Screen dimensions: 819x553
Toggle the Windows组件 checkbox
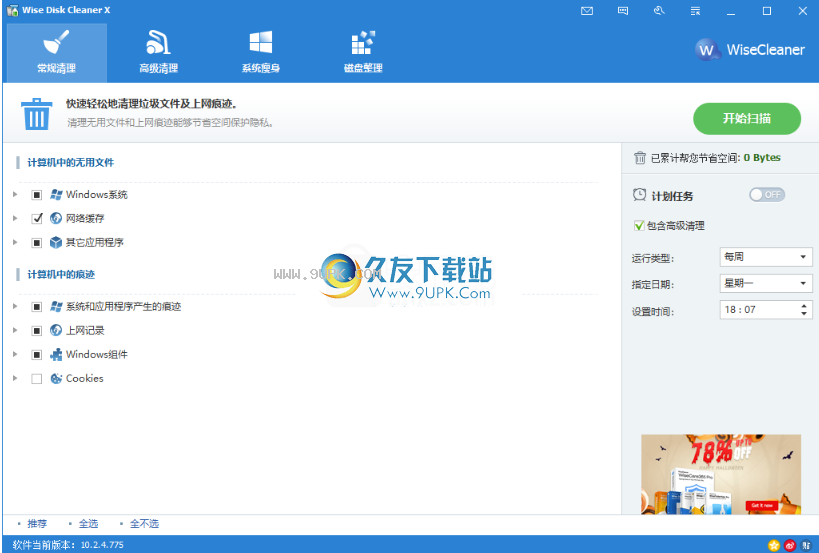click(37, 355)
